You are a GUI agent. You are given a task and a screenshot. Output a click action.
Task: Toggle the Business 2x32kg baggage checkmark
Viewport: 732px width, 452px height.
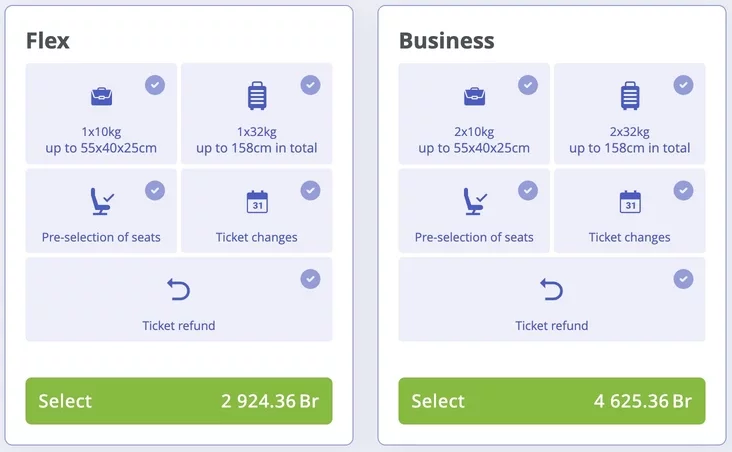click(x=683, y=85)
